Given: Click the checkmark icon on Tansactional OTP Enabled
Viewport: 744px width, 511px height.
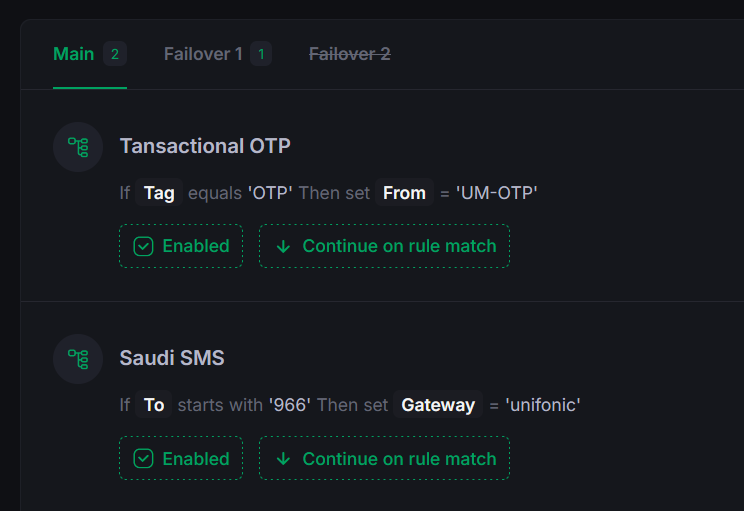Looking at the screenshot, I should coord(143,246).
